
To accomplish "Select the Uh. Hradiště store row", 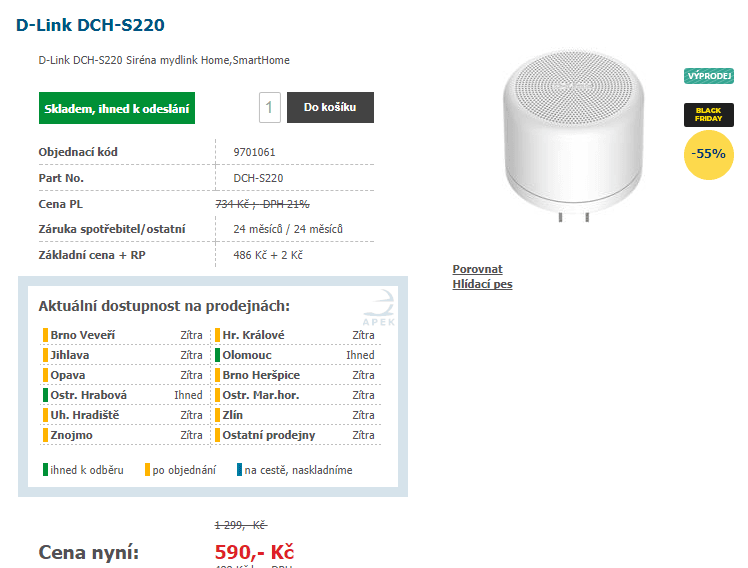I will [x=123, y=415].
